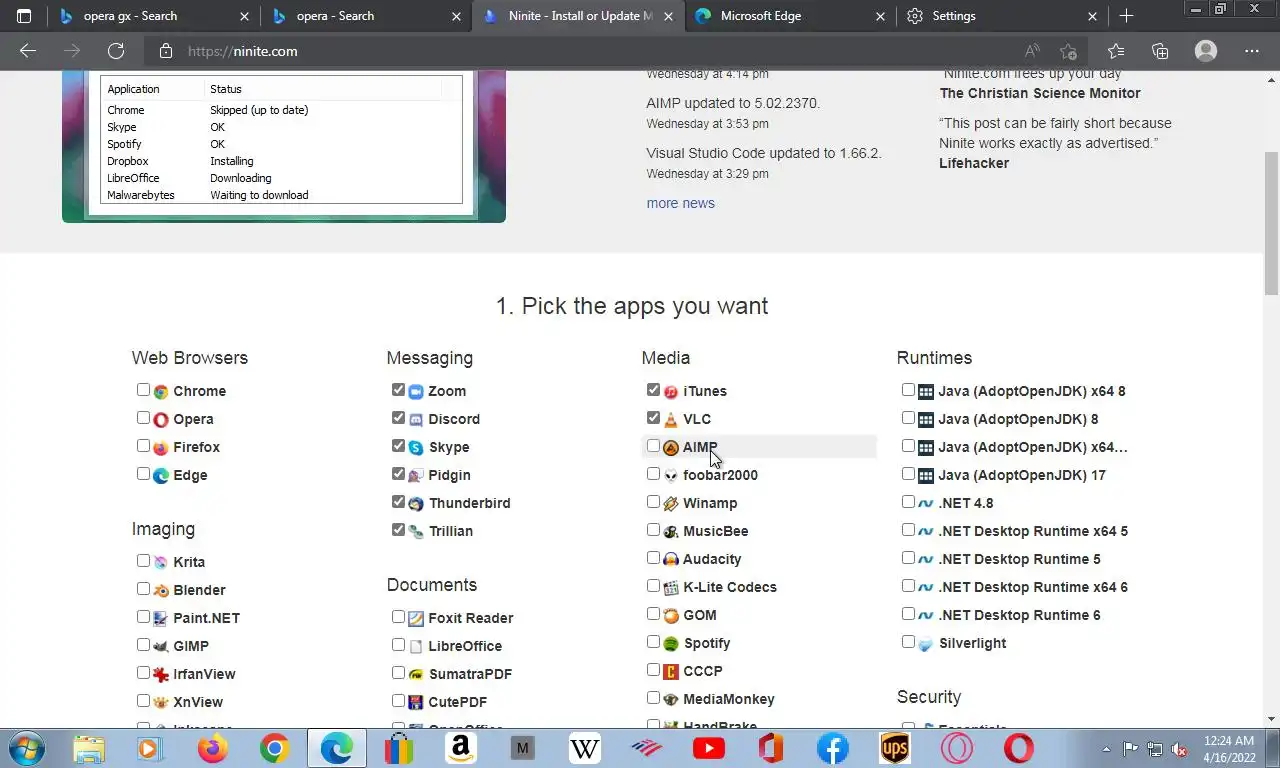Click the VLC cone icon under Media
Image resolution: width=1280 pixels, height=768 pixels.
[671, 419]
